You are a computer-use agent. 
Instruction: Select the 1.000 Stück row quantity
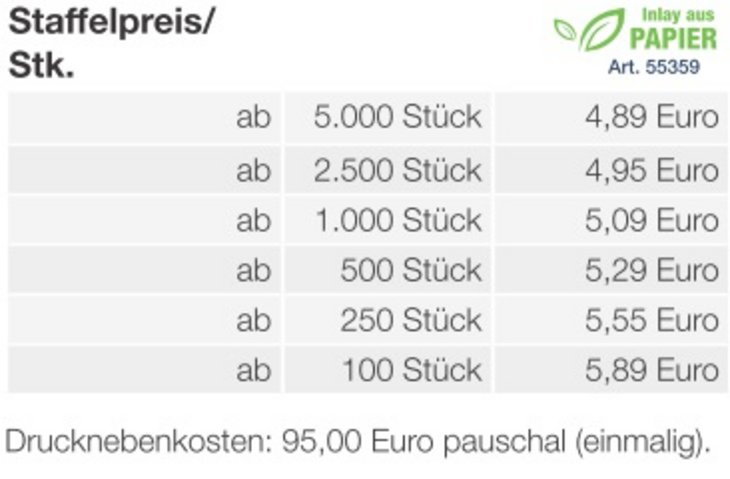pyautogui.click(x=388, y=220)
